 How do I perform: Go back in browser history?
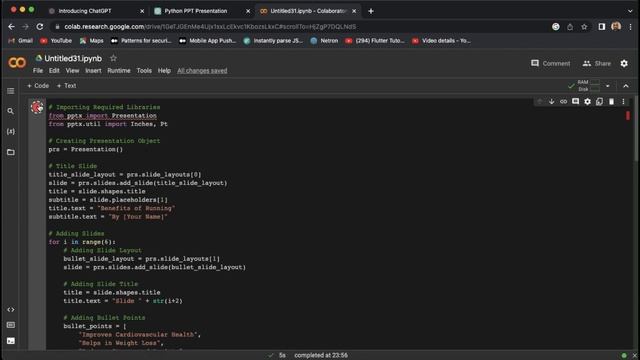point(11,27)
